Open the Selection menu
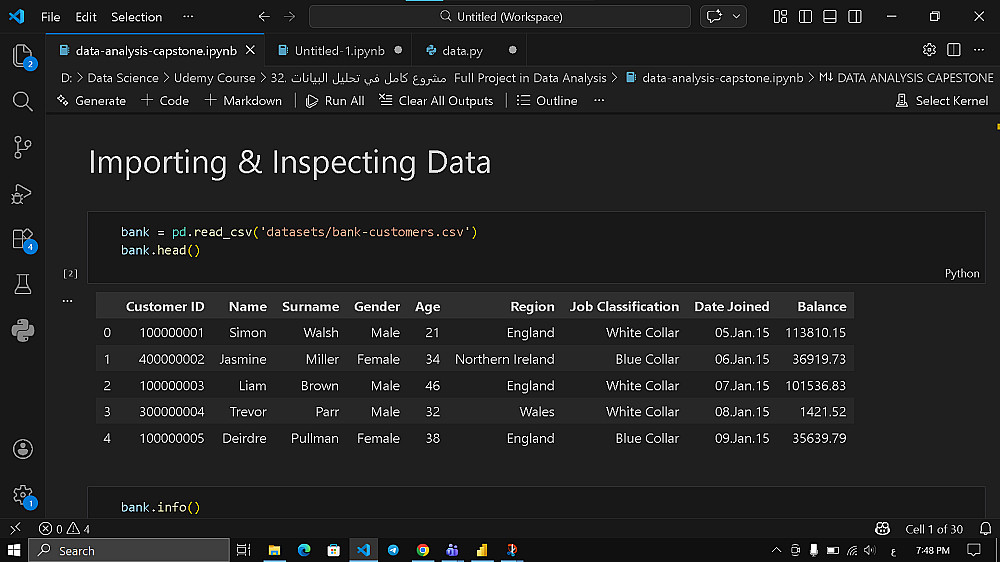The height and width of the screenshot is (562, 1000). click(x=136, y=17)
